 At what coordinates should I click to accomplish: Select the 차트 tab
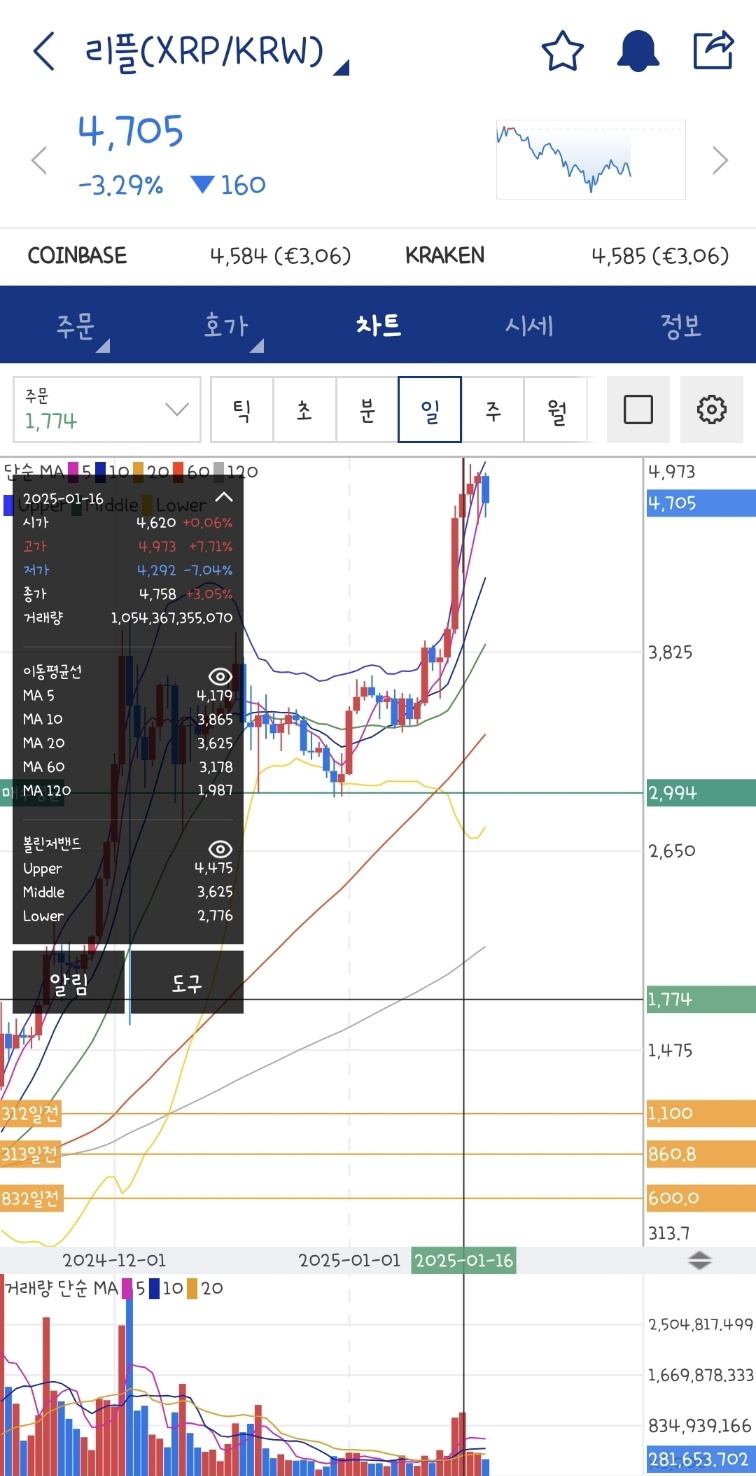(378, 326)
